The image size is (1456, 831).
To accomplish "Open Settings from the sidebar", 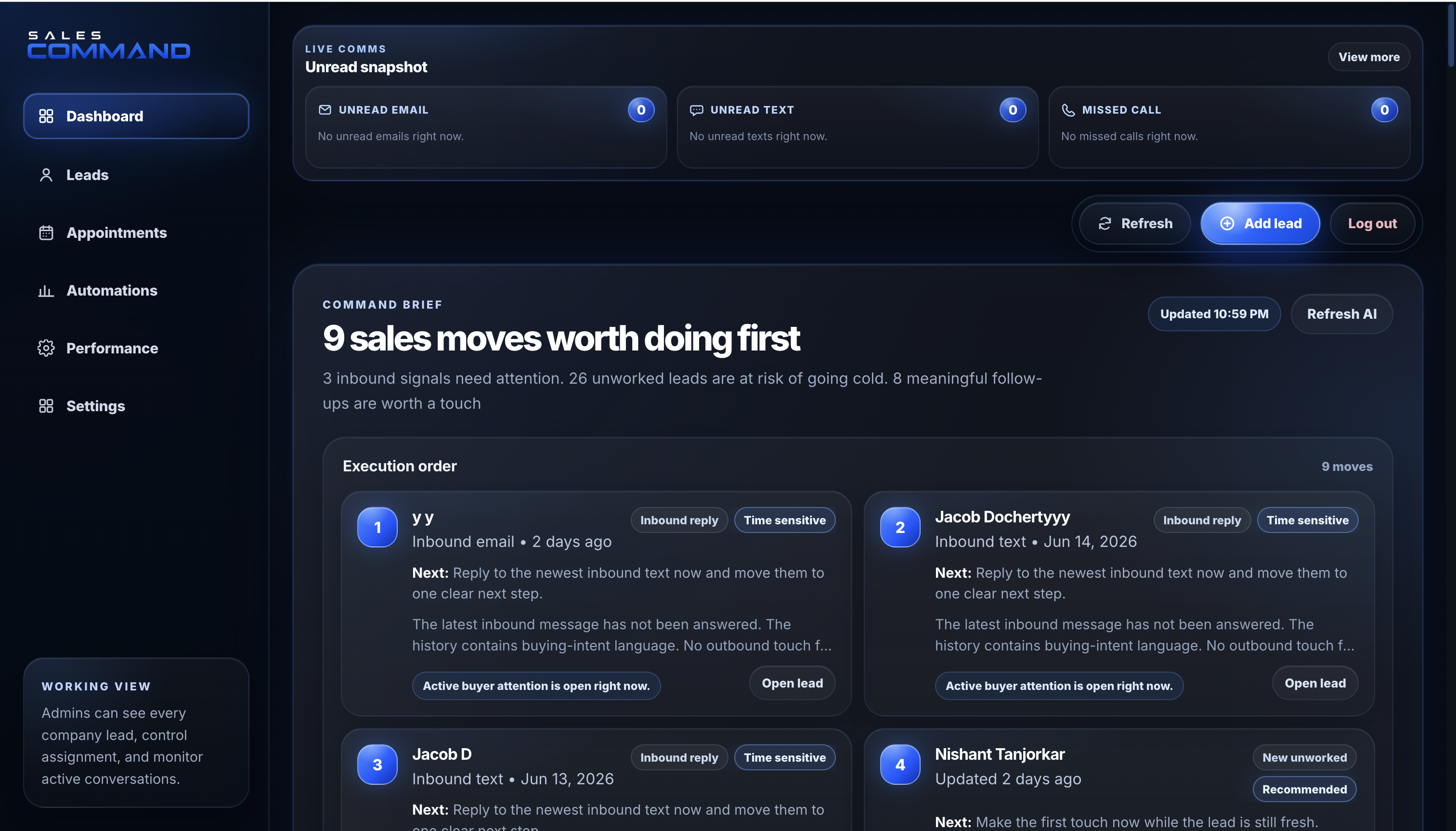I will coord(136,406).
